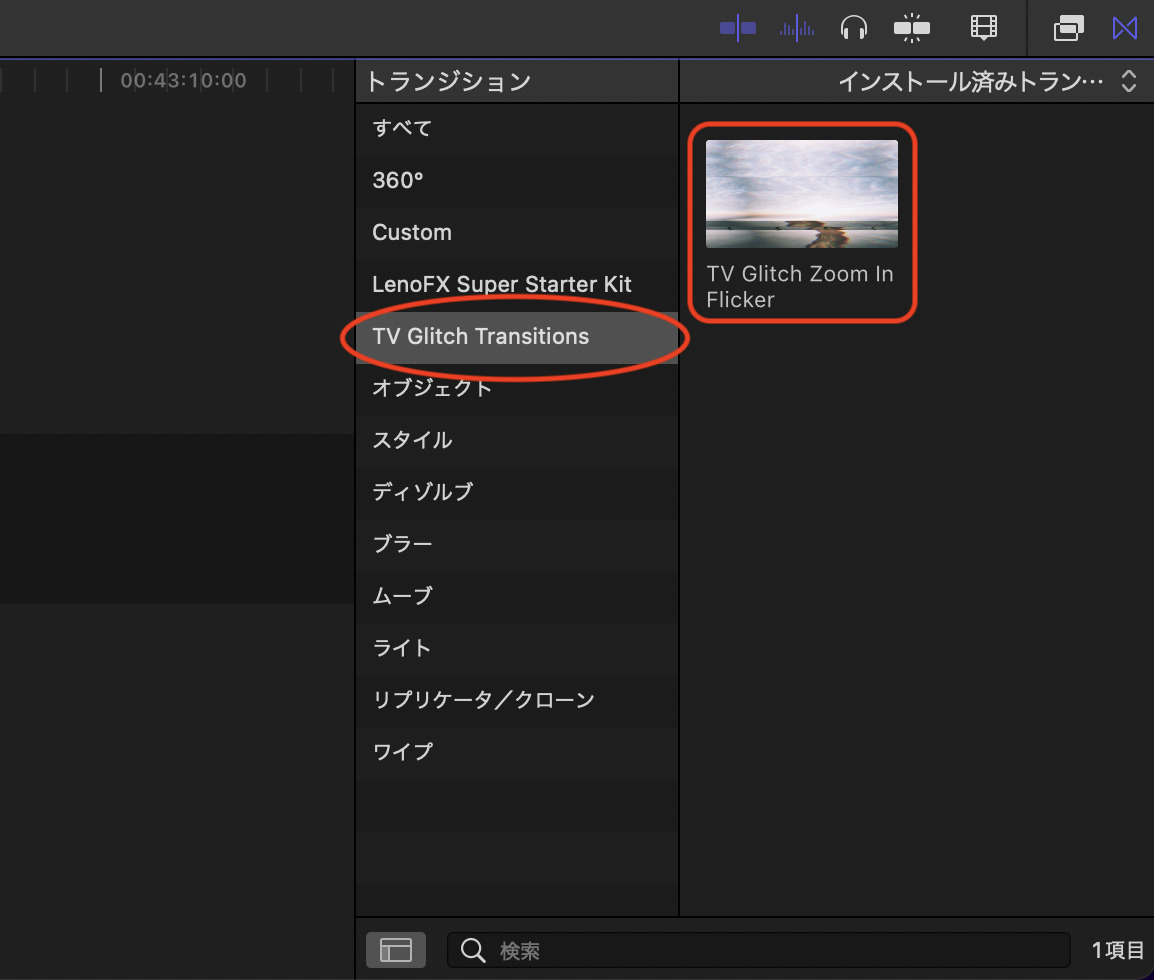Viewport: 1154px width, 980px height.
Task: Select the TV Glitch Zoom In Flicker thumbnail
Action: 801,194
